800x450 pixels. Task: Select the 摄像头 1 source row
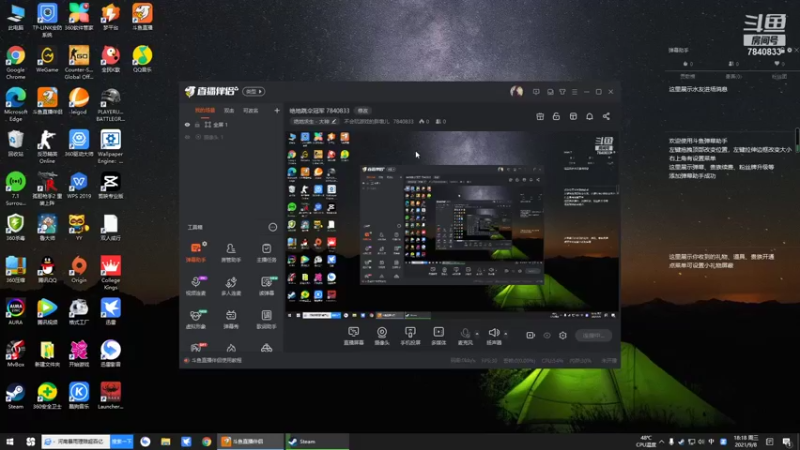click(231, 137)
